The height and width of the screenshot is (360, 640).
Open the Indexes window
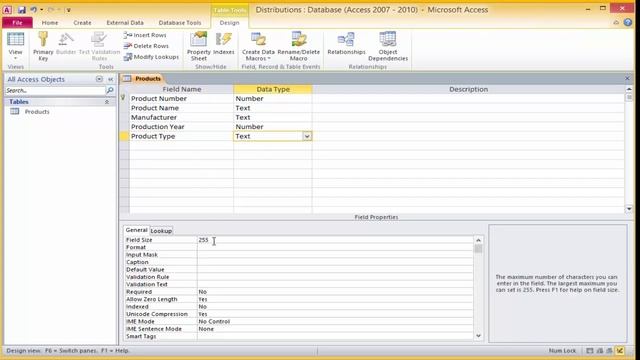224,43
